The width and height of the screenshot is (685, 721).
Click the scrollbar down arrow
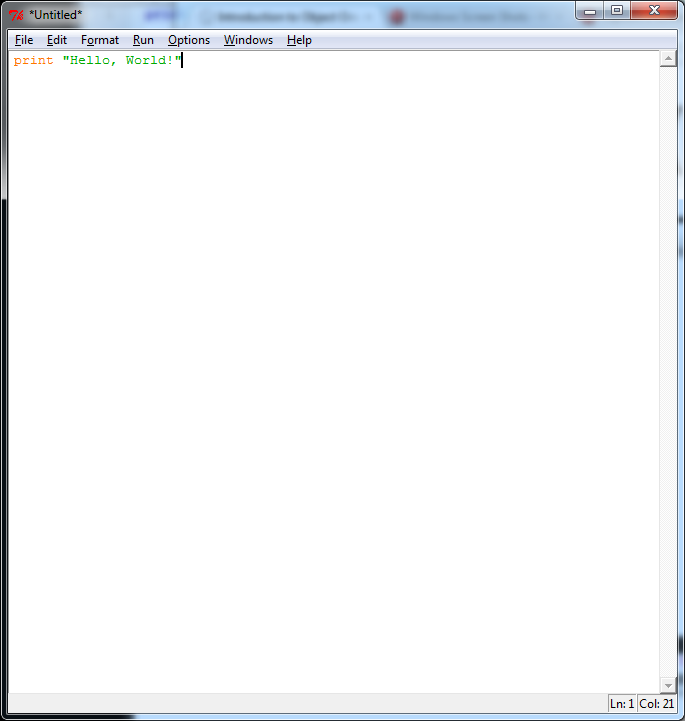coord(668,685)
